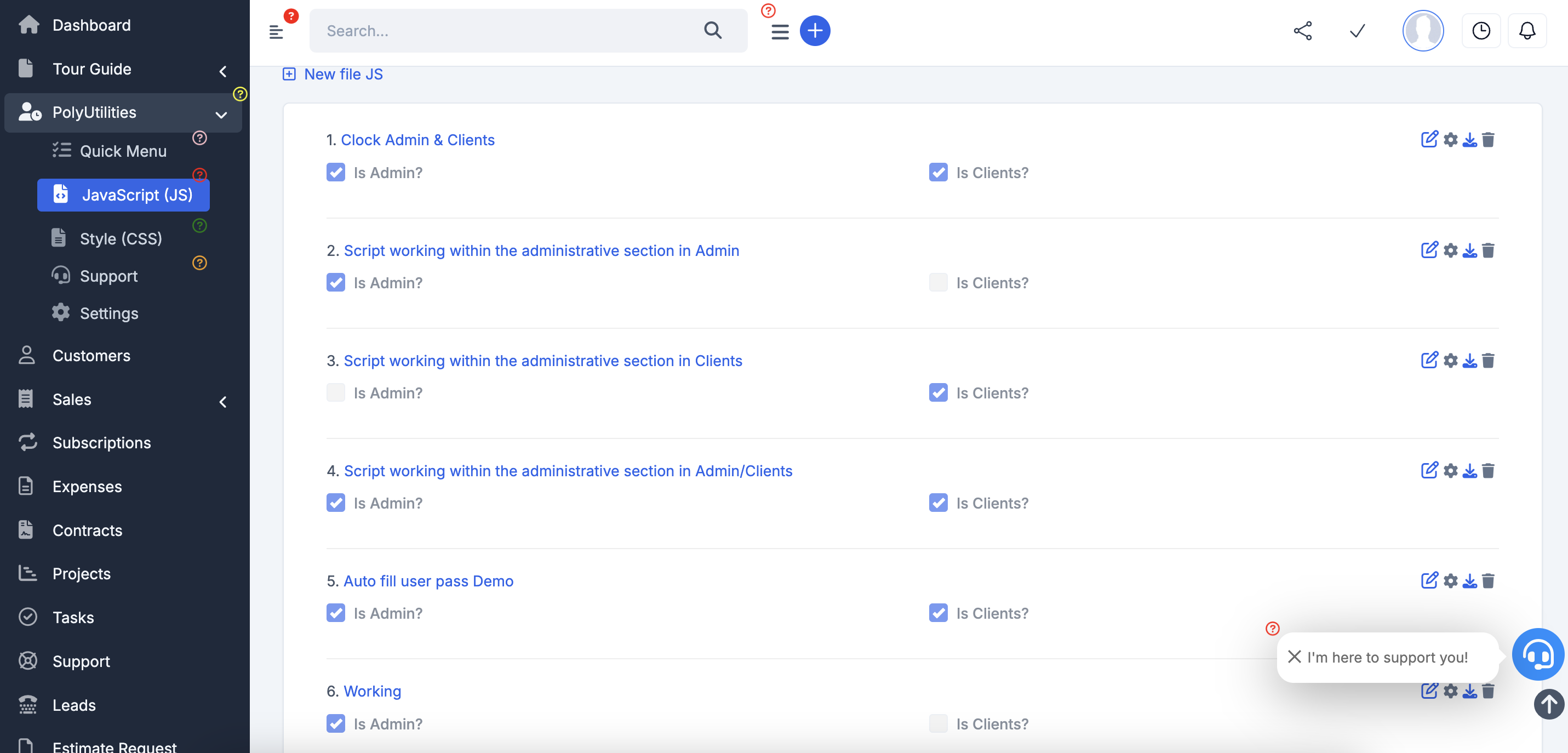
Task: Uncheck Is Admin? for Clock Admin & Clients
Action: (x=335, y=172)
